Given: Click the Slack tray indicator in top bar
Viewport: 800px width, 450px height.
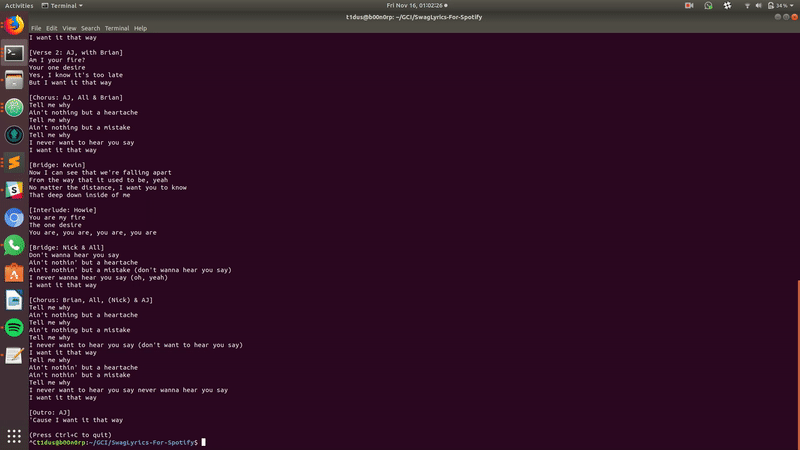Looking at the screenshot, I should coord(728,6).
